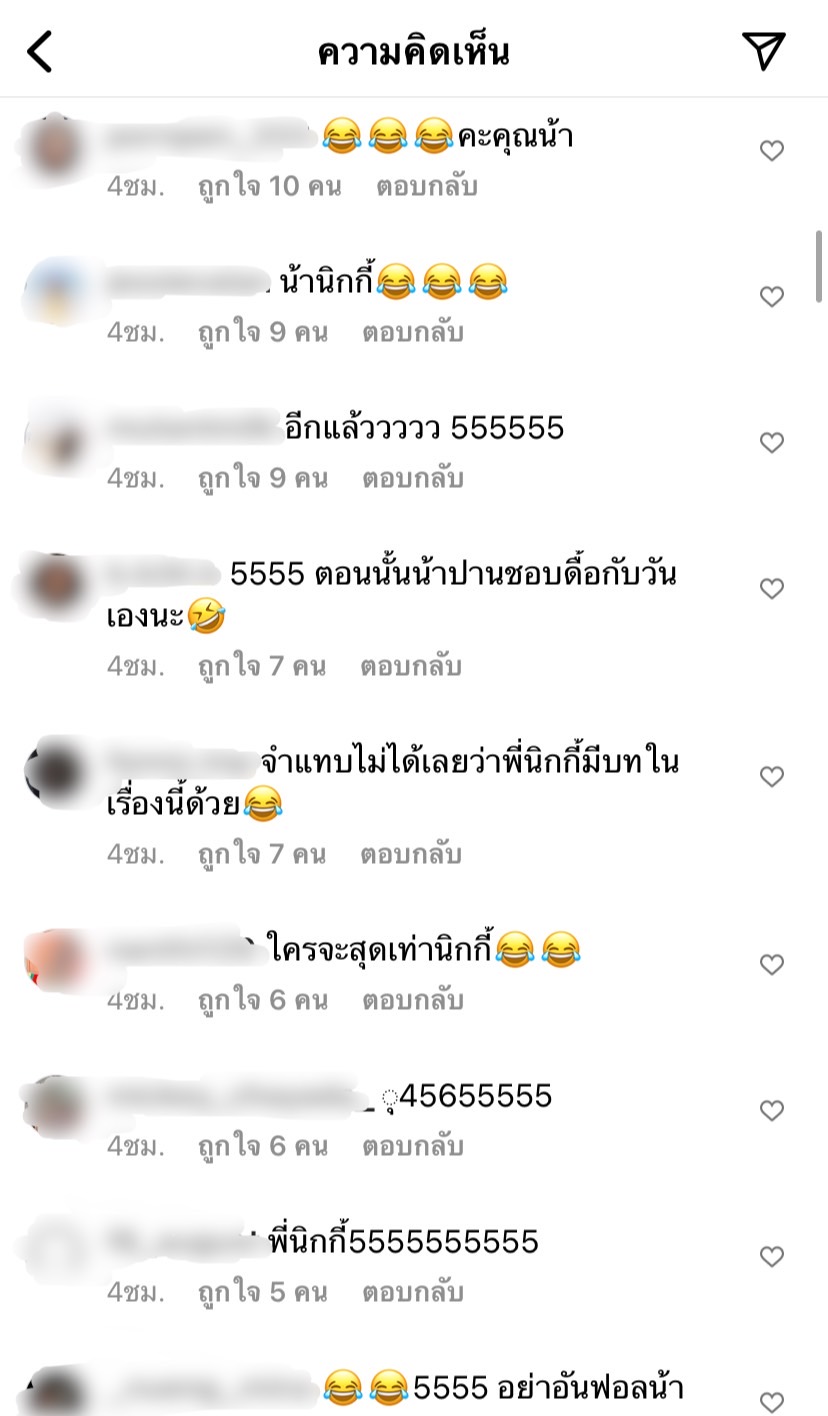Toggle heart on อีกแล้ววววว 555555 comment

coord(771,443)
